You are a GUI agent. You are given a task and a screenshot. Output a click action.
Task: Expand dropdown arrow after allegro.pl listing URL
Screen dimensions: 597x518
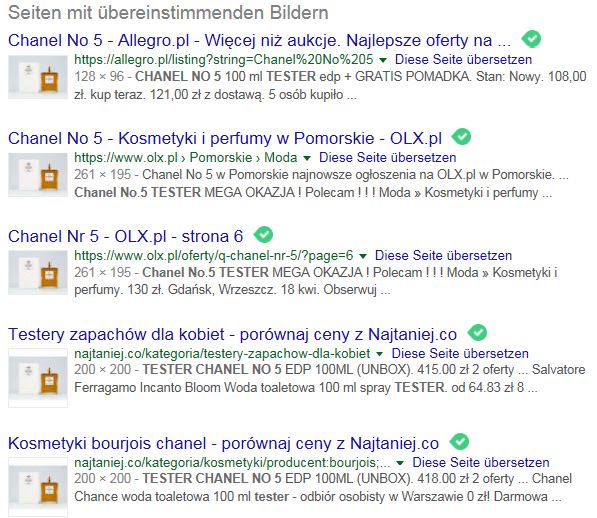tap(383, 60)
